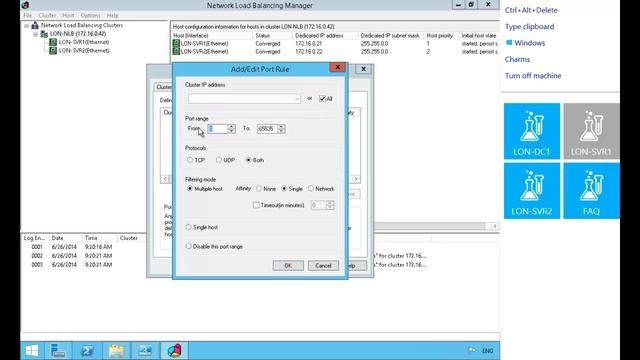The image size is (640, 360).
Task: Switch to the LON-SVR1 virtual machine
Action: pyautogui.click(x=591, y=131)
